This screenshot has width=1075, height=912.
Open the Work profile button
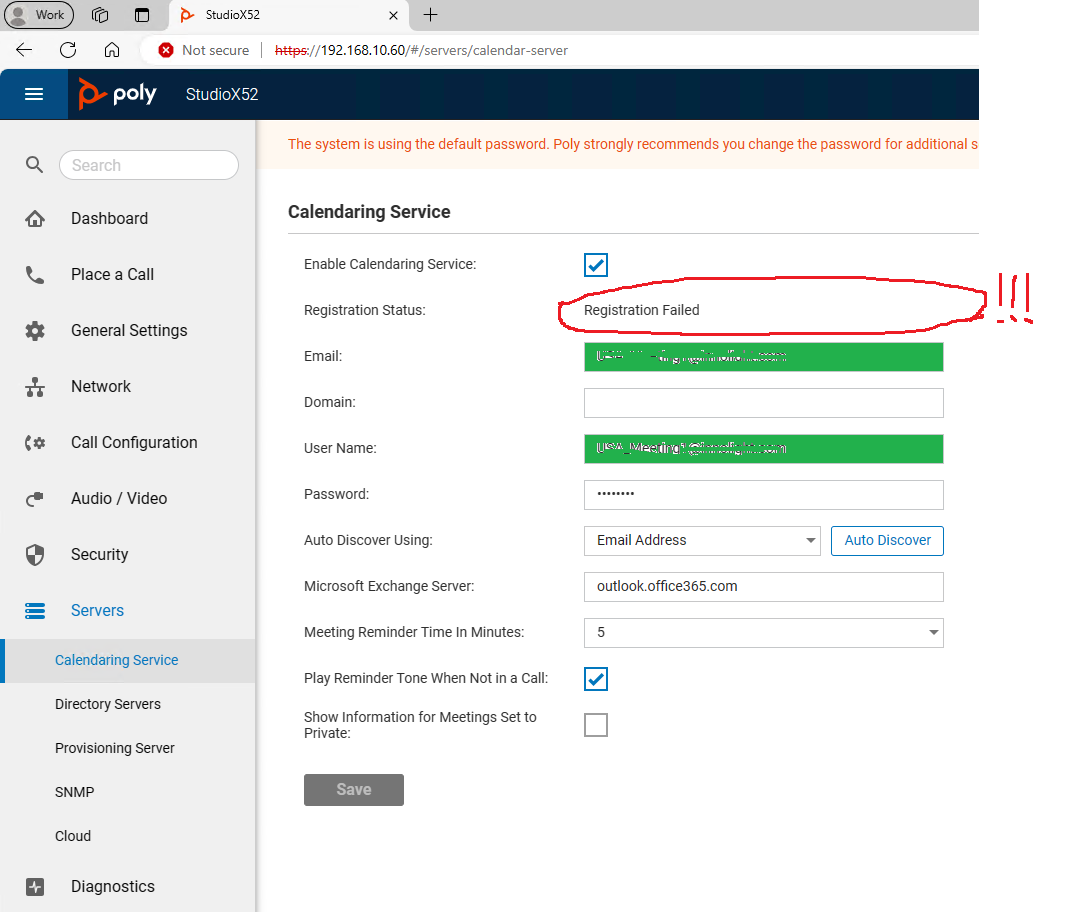(38, 14)
